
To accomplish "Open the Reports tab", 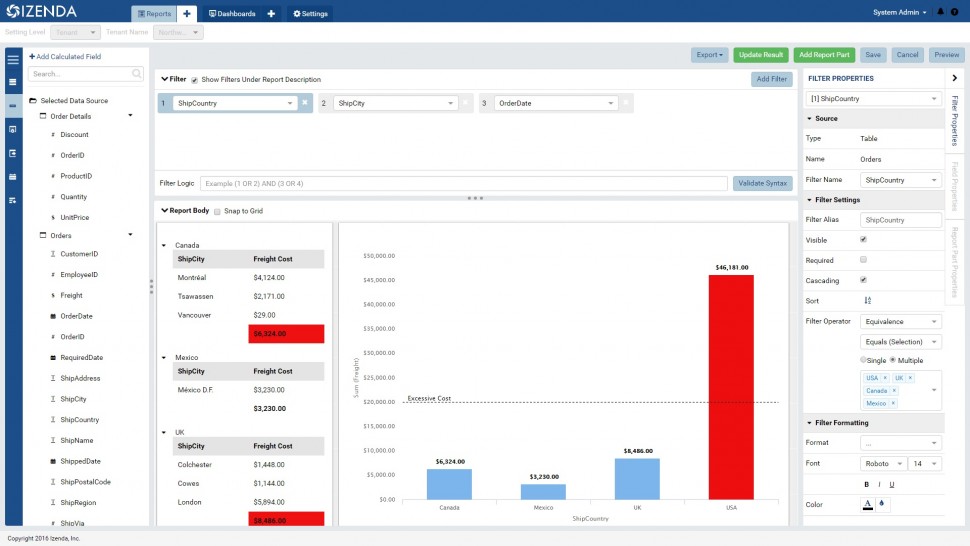I will coord(154,14).
